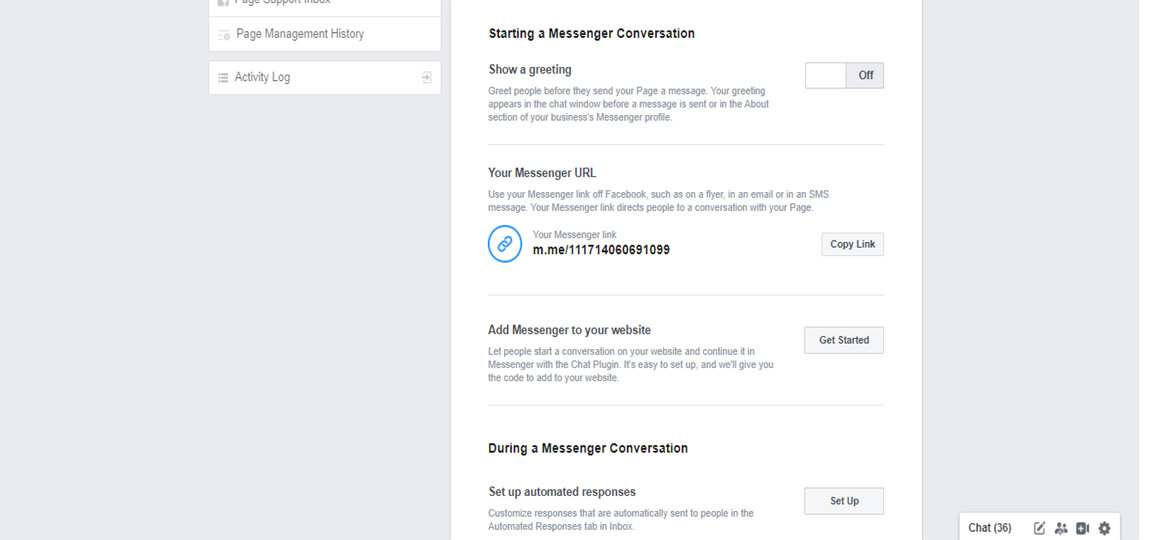The image size is (1151, 540).
Task: Click the Page Management History icon
Action: click(x=224, y=34)
